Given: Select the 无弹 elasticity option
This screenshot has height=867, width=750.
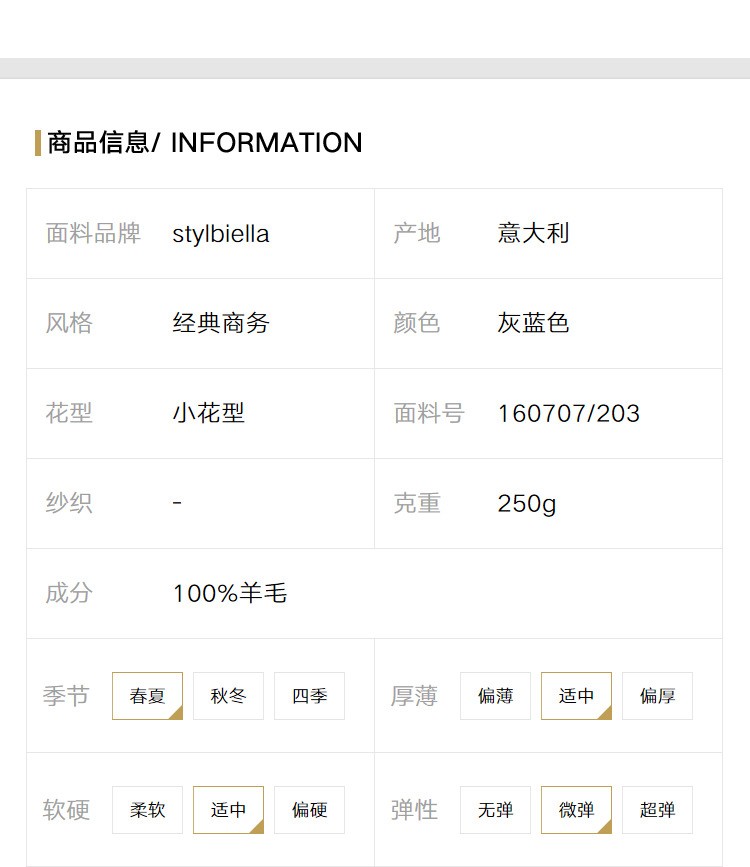Looking at the screenshot, I should click(x=495, y=809).
